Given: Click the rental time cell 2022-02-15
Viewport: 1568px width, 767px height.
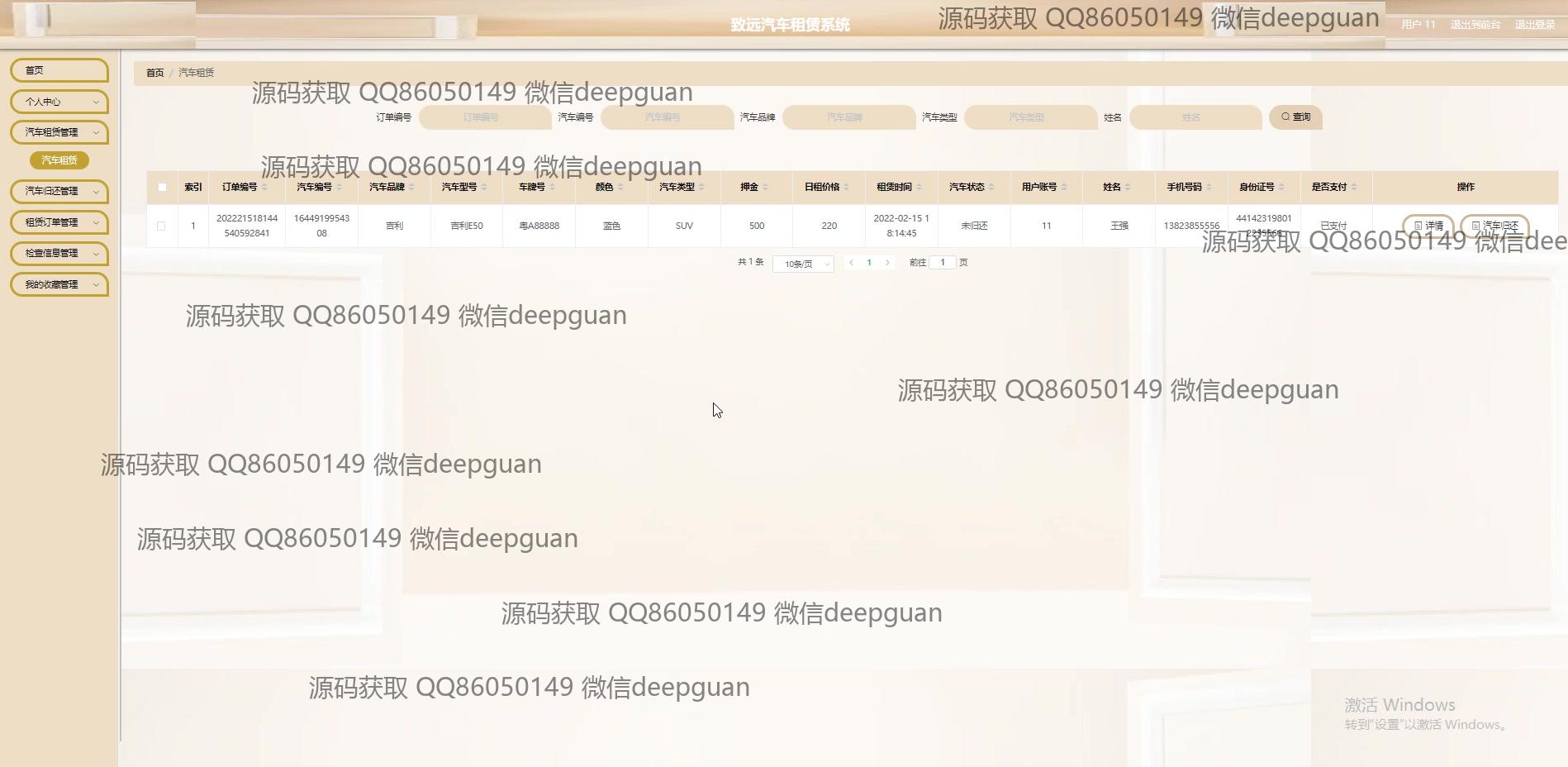Looking at the screenshot, I should (901, 226).
